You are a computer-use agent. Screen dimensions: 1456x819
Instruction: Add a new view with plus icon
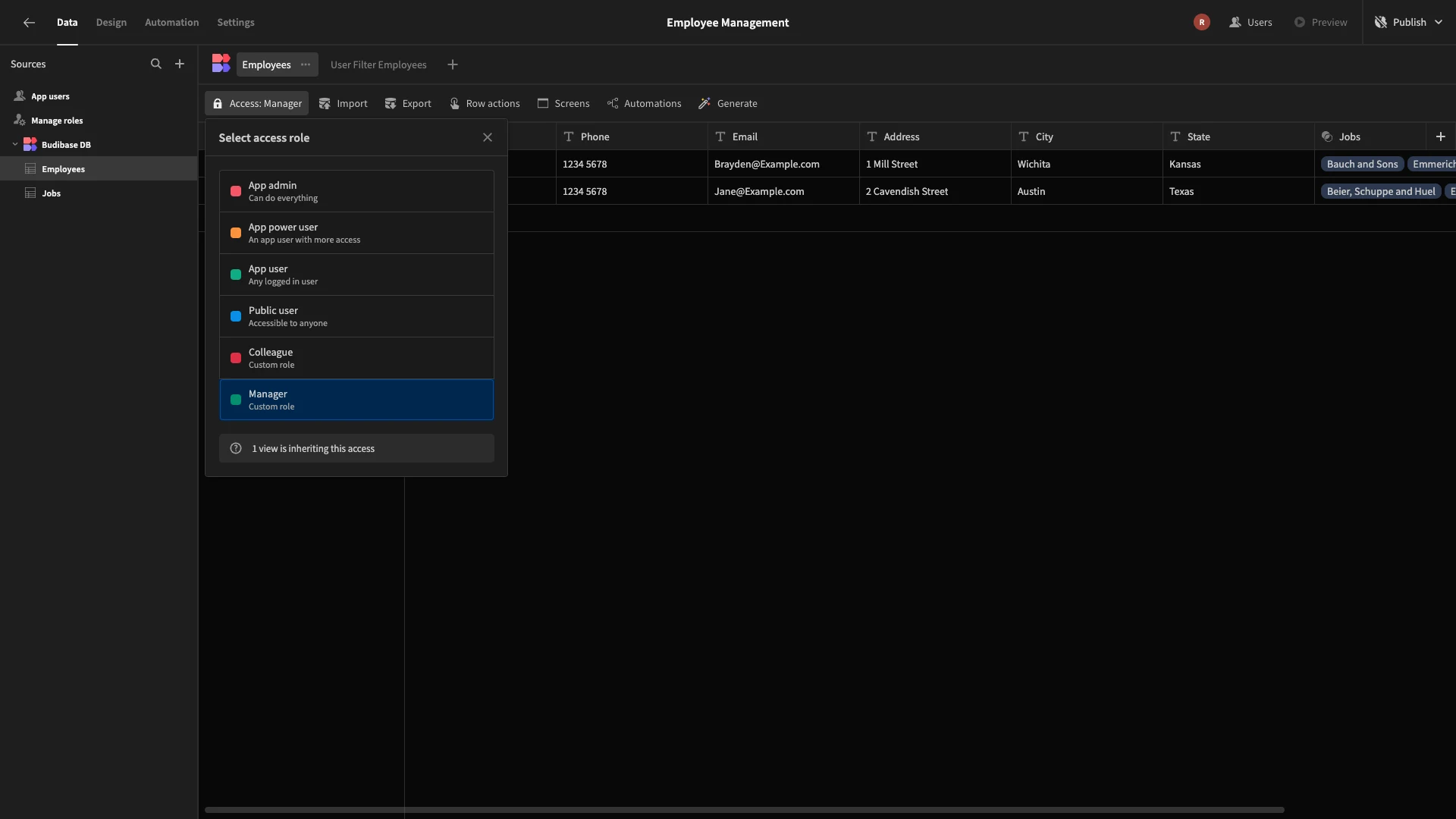pyautogui.click(x=453, y=64)
